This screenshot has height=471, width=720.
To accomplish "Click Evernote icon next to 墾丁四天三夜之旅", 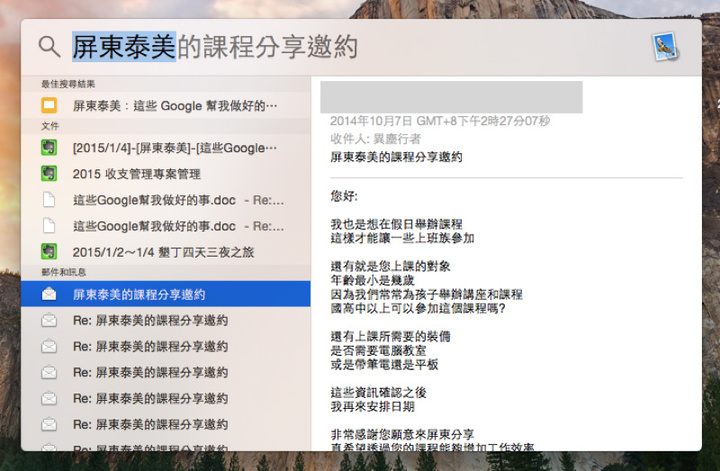I will [48, 251].
